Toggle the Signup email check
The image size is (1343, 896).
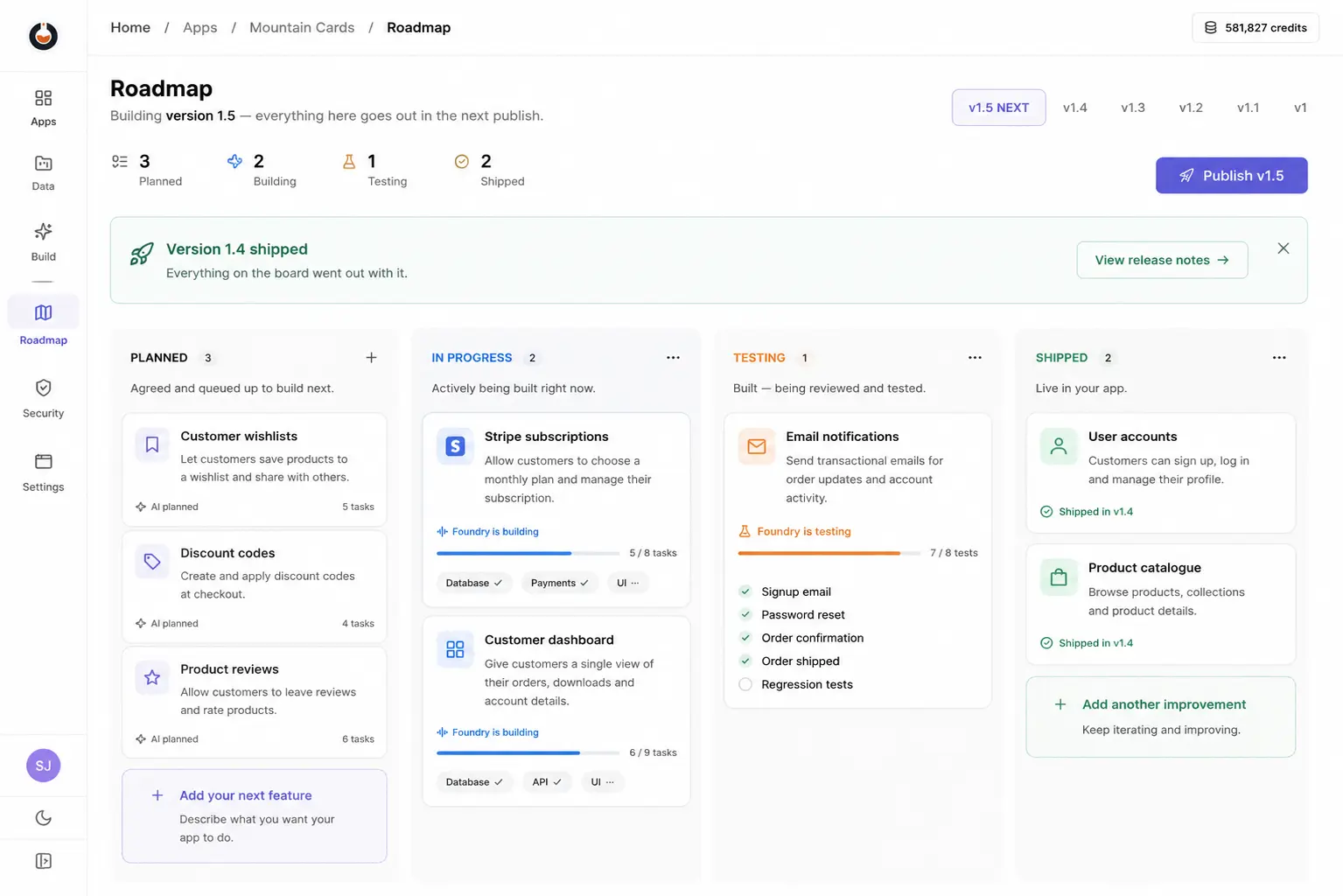pos(745,591)
